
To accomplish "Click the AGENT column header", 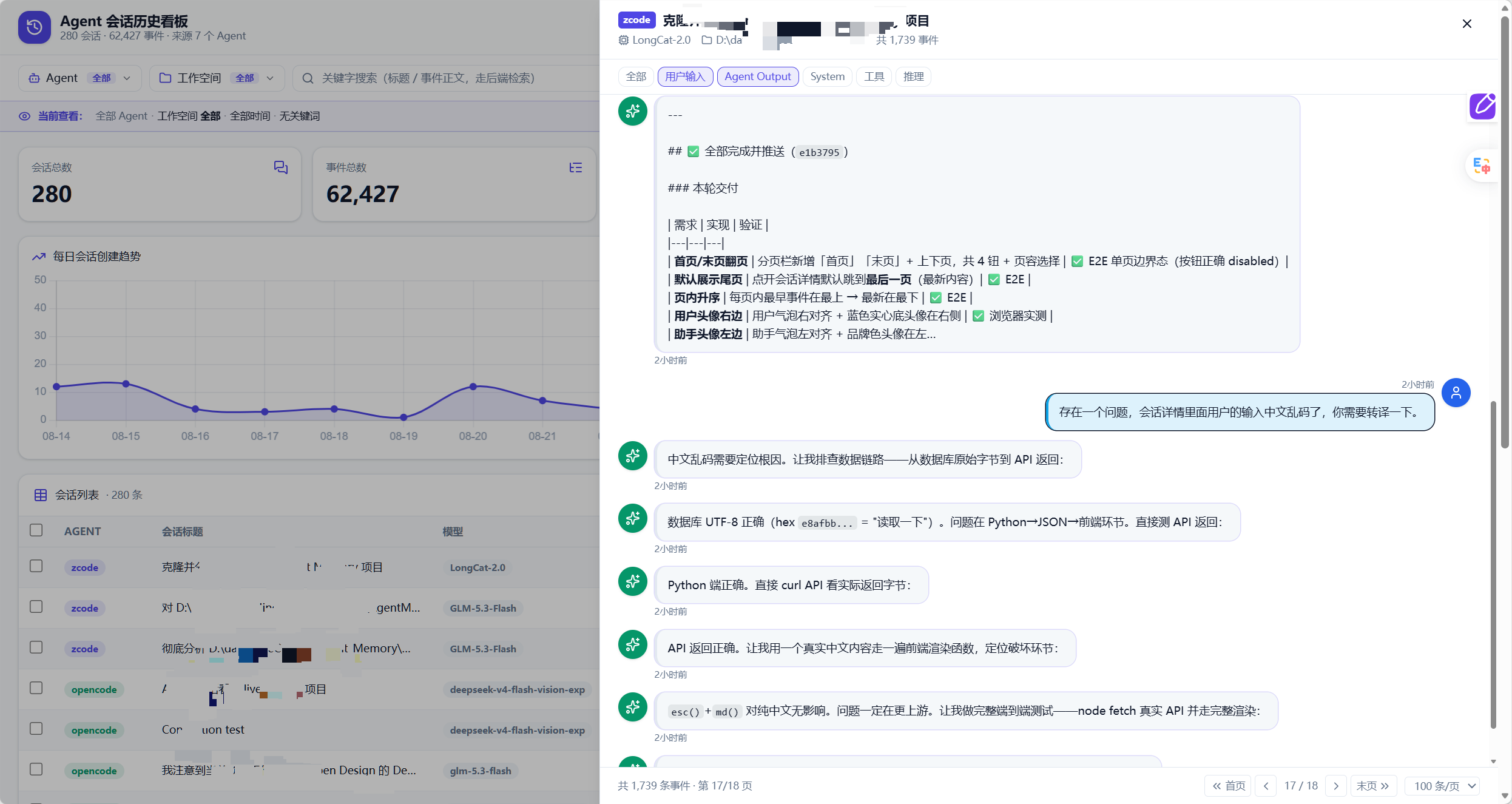I will pyautogui.click(x=83, y=532).
